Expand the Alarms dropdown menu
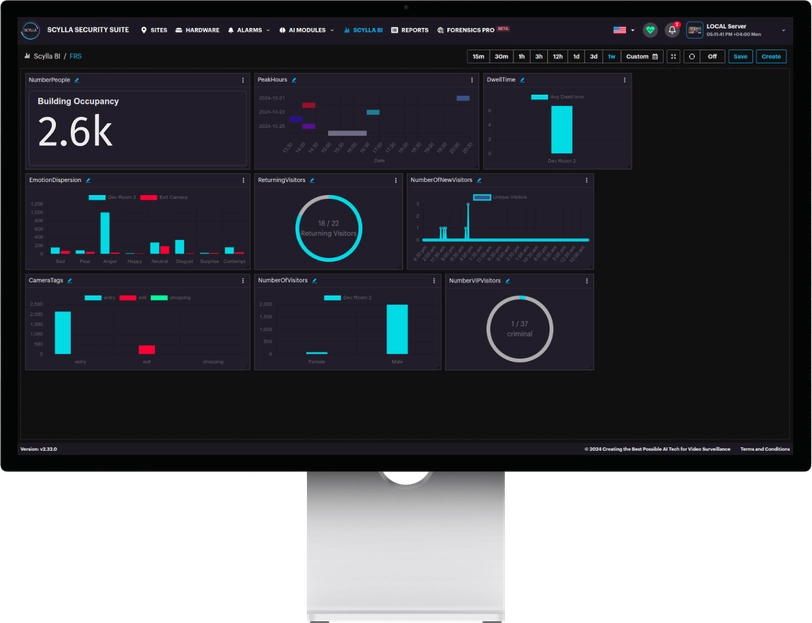The height and width of the screenshot is (623, 812). pyautogui.click(x=249, y=30)
